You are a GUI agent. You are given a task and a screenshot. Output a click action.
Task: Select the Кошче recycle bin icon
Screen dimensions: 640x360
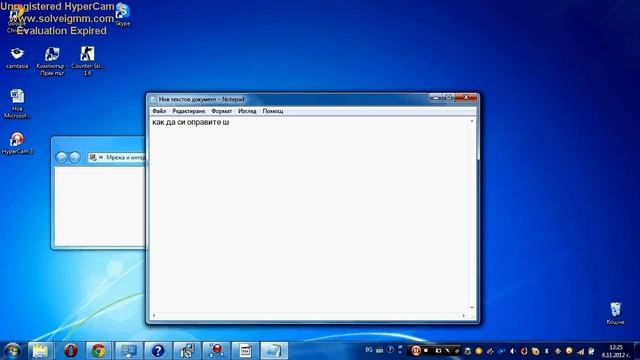[x=616, y=313]
